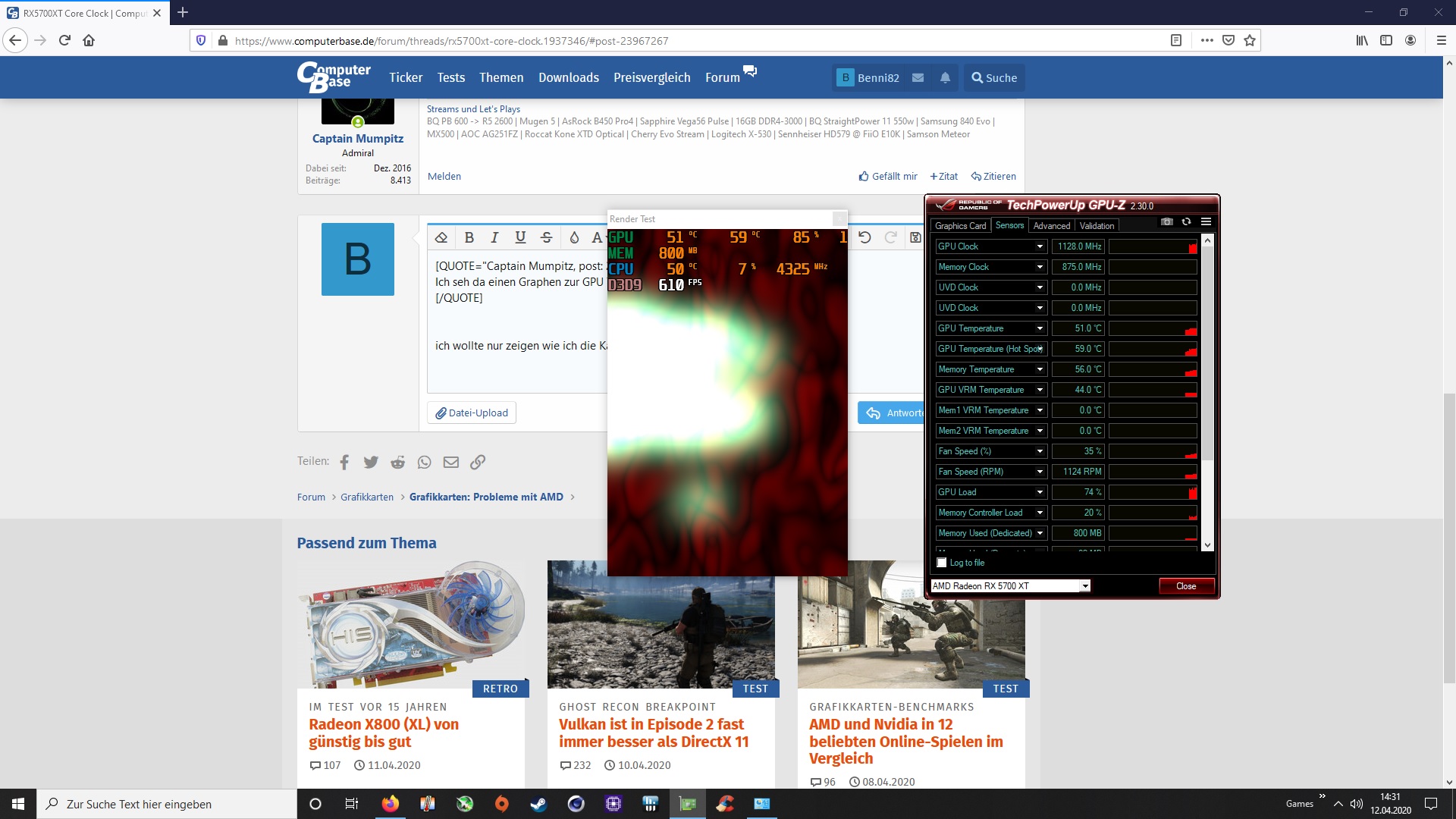The height and width of the screenshot is (819, 1456).
Task: Click the strikethrough formatting icon
Action: [546, 237]
